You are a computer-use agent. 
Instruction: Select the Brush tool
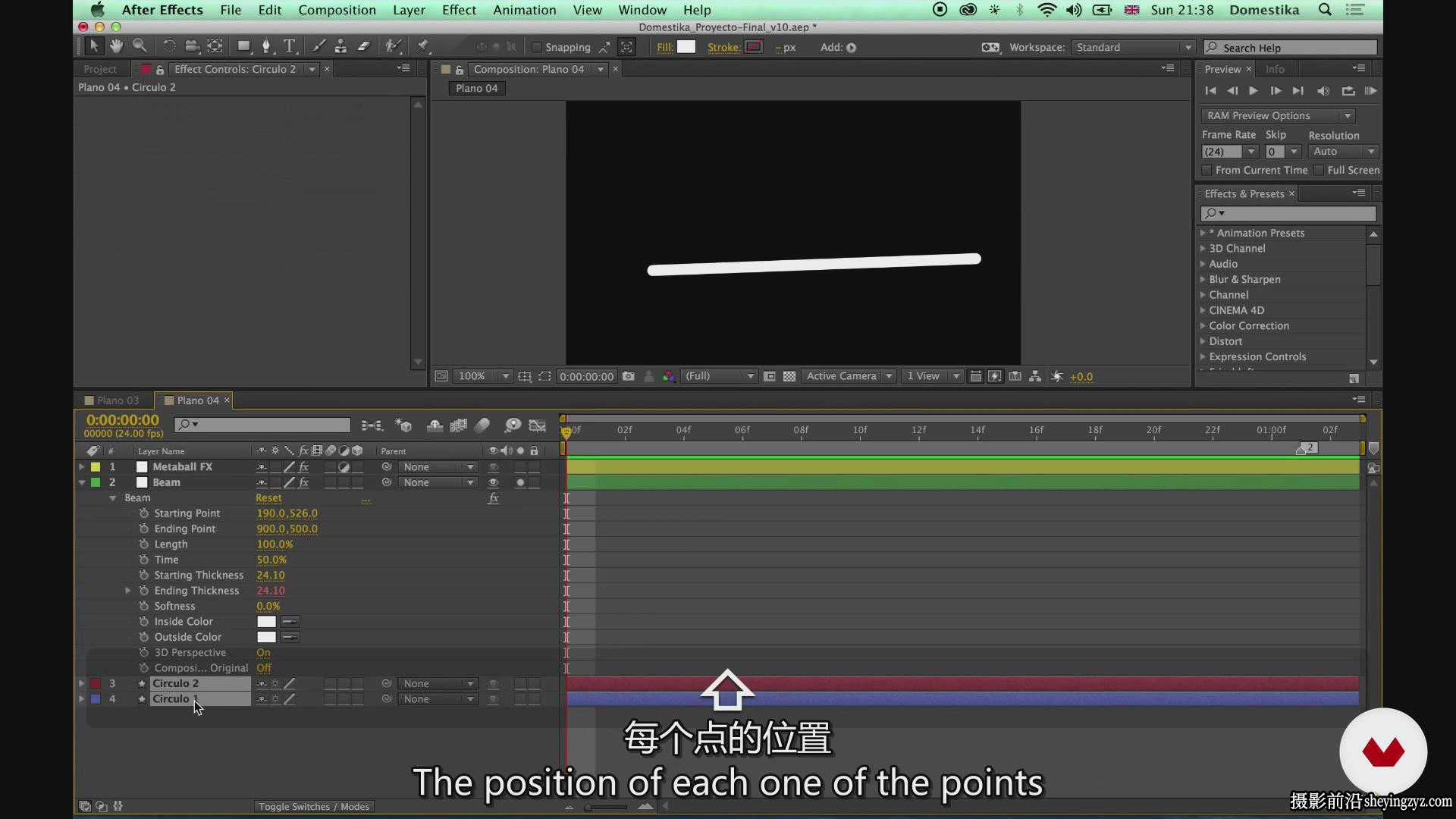tap(319, 46)
